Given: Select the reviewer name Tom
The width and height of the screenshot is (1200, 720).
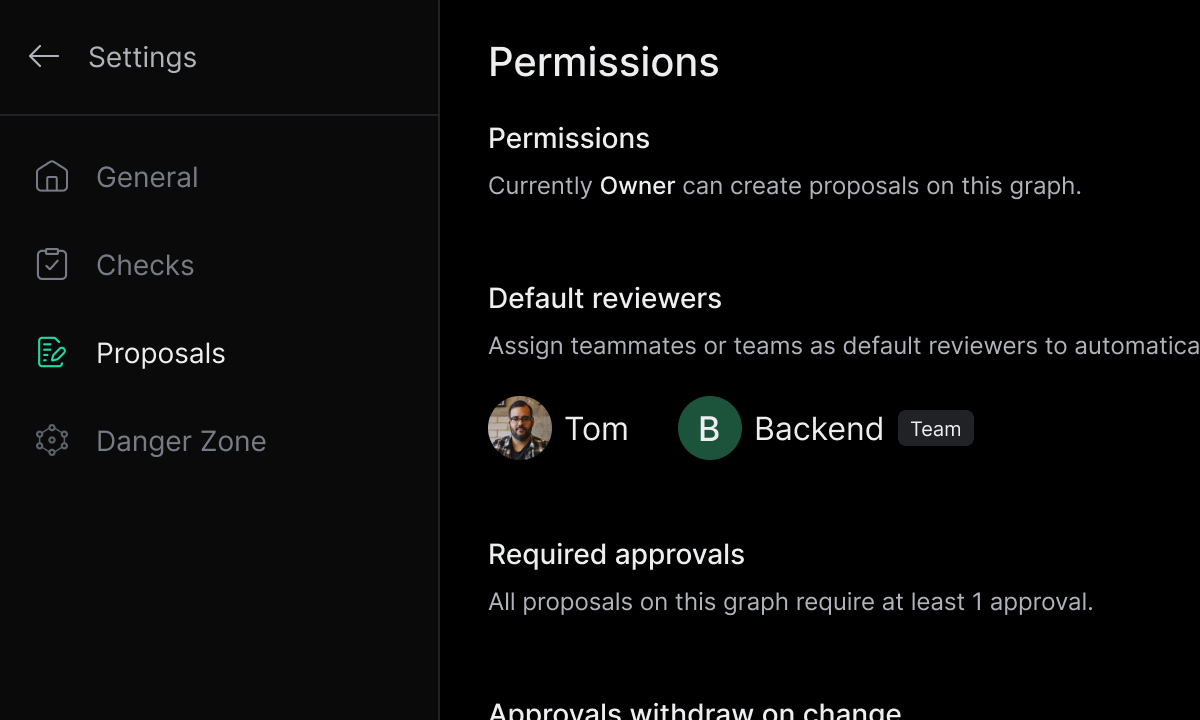Looking at the screenshot, I should pyautogui.click(x=597, y=429).
